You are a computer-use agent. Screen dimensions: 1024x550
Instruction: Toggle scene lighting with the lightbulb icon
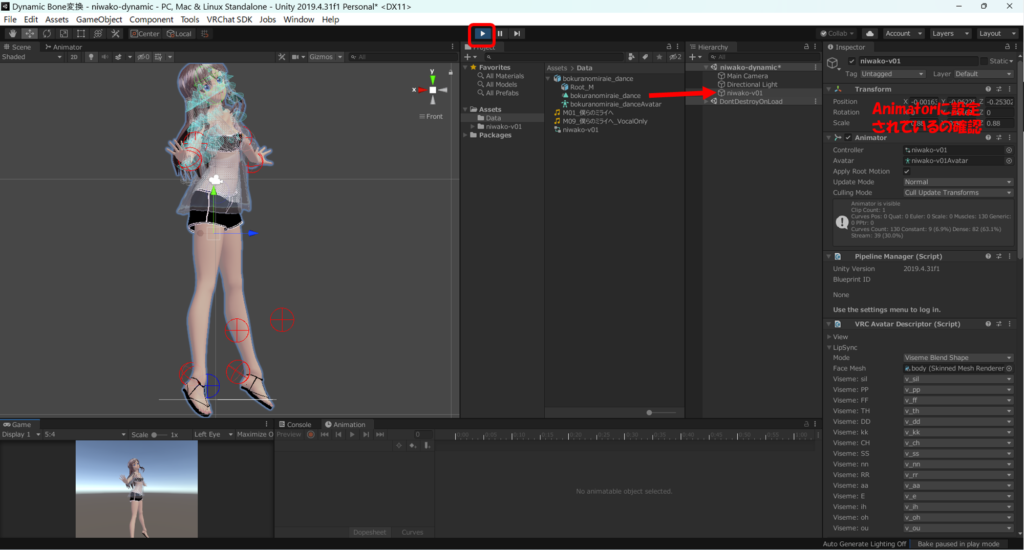coord(91,57)
